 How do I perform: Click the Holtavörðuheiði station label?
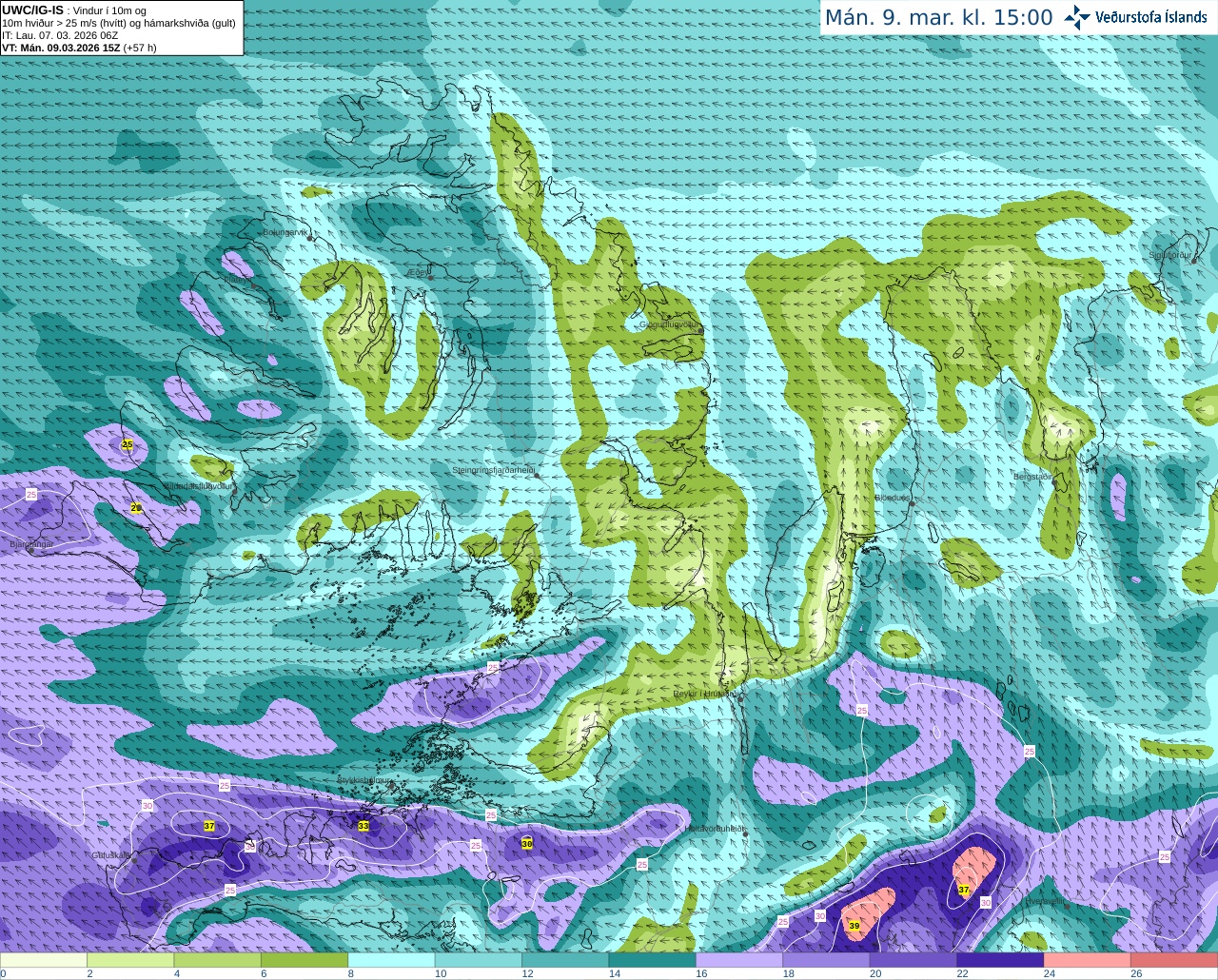(x=716, y=829)
